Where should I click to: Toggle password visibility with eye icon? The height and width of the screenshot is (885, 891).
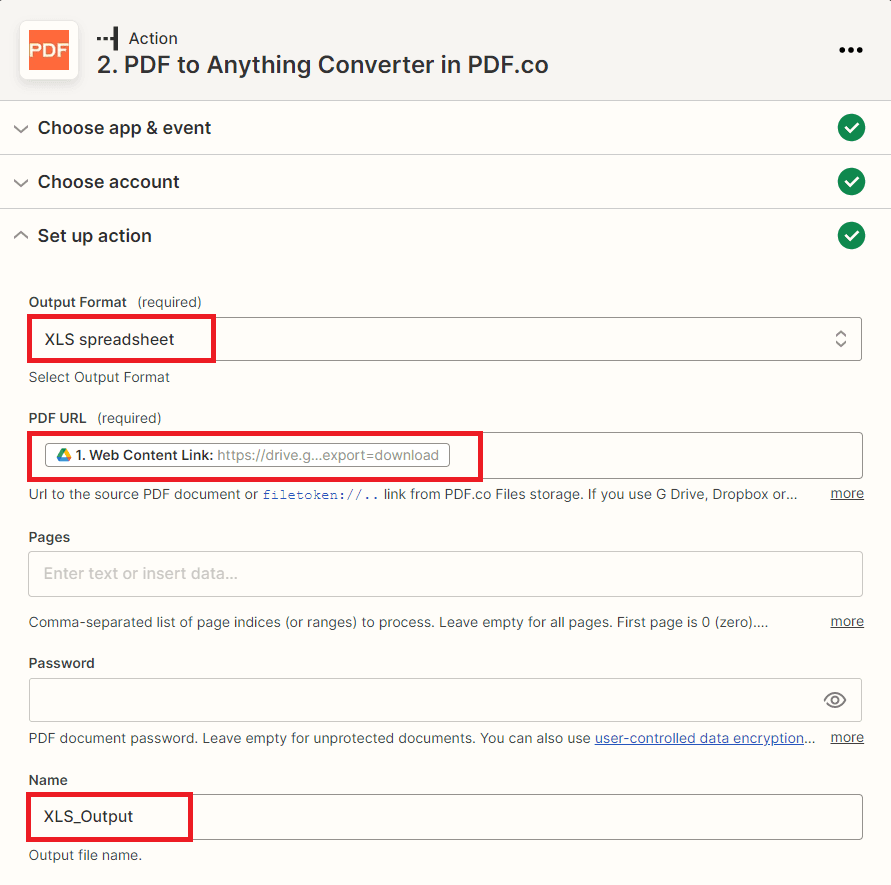835,700
